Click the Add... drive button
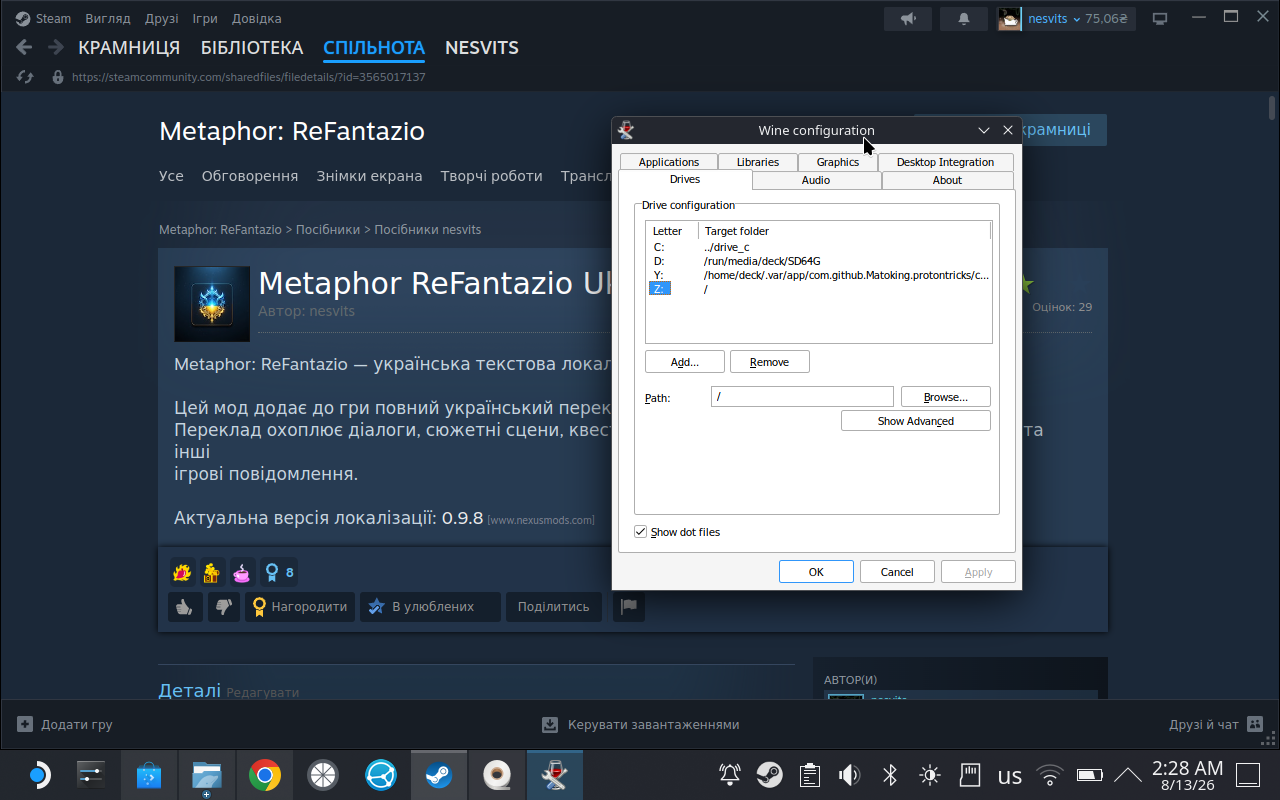This screenshot has height=800, width=1280. pyautogui.click(x=685, y=362)
